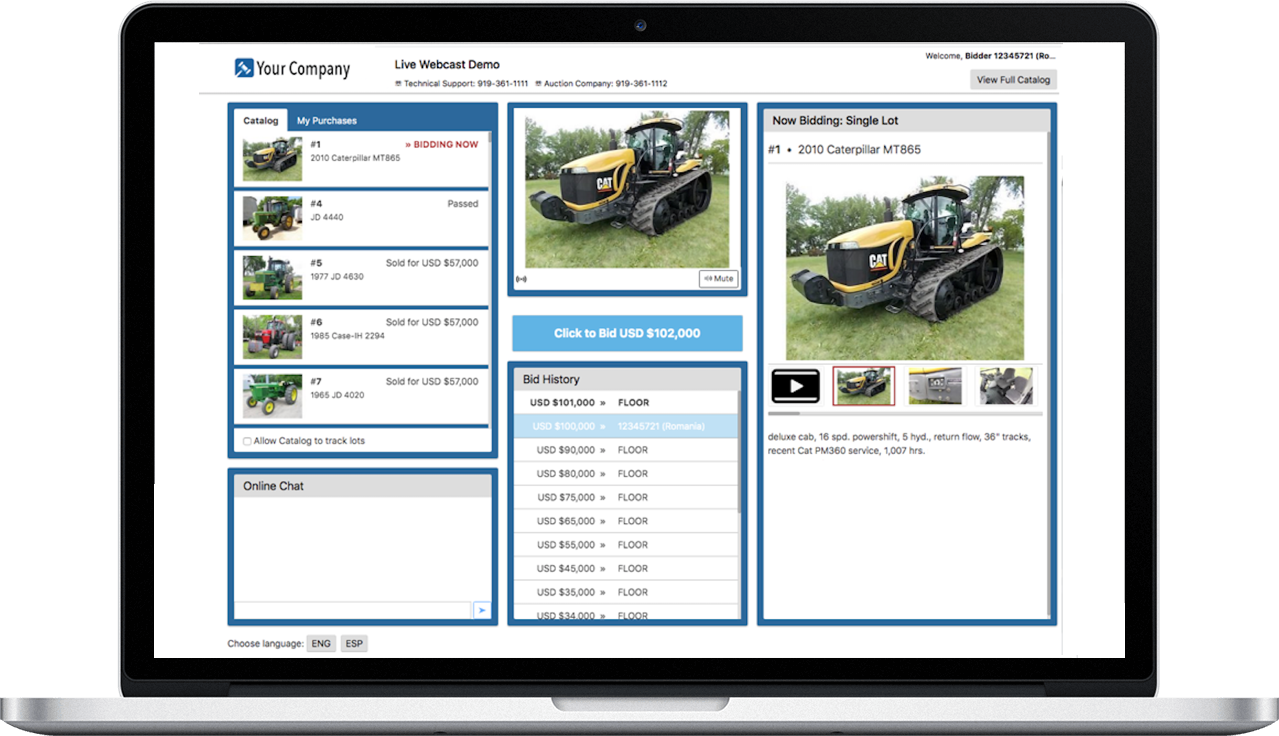Switch to the Catalog tab
1279x736 pixels.
click(x=261, y=120)
